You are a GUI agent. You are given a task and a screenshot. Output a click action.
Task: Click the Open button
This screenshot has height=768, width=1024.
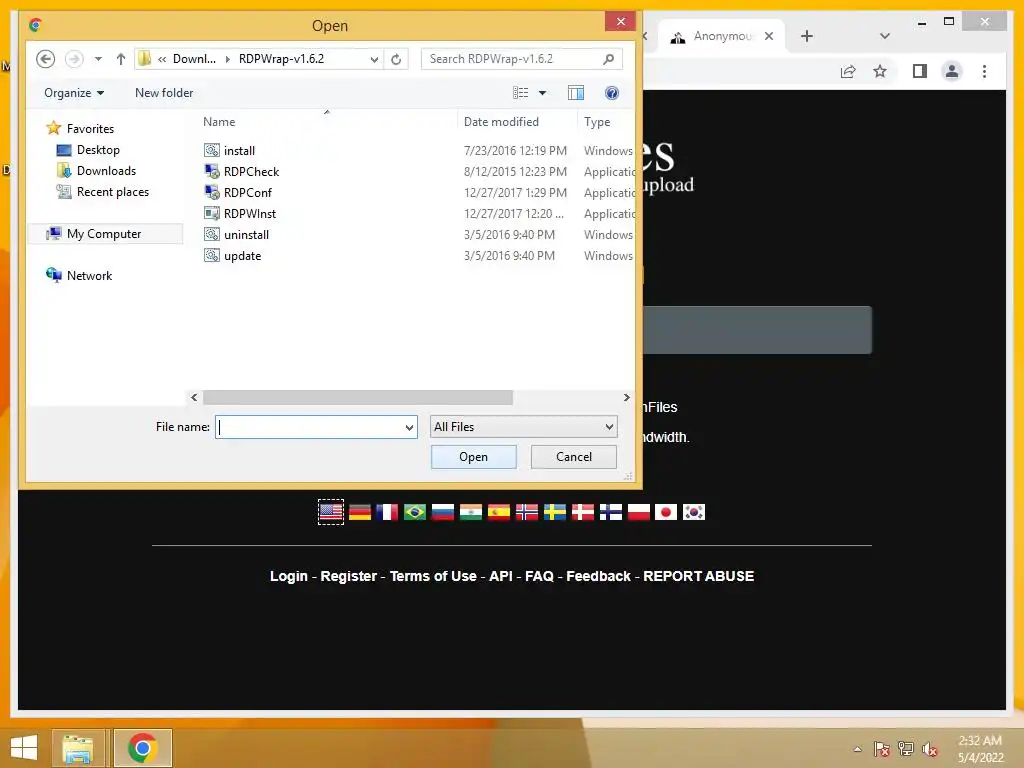pos(473,456)
